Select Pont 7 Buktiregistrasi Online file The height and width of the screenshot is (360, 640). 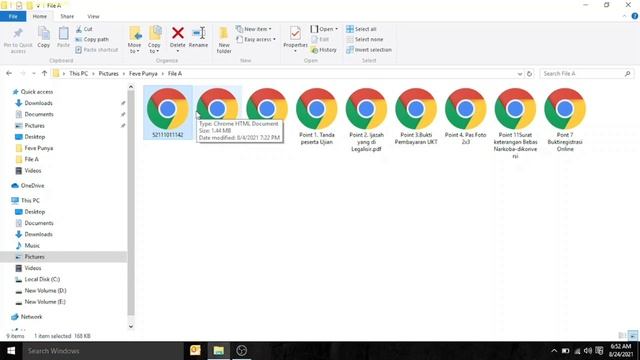[565, 120]
